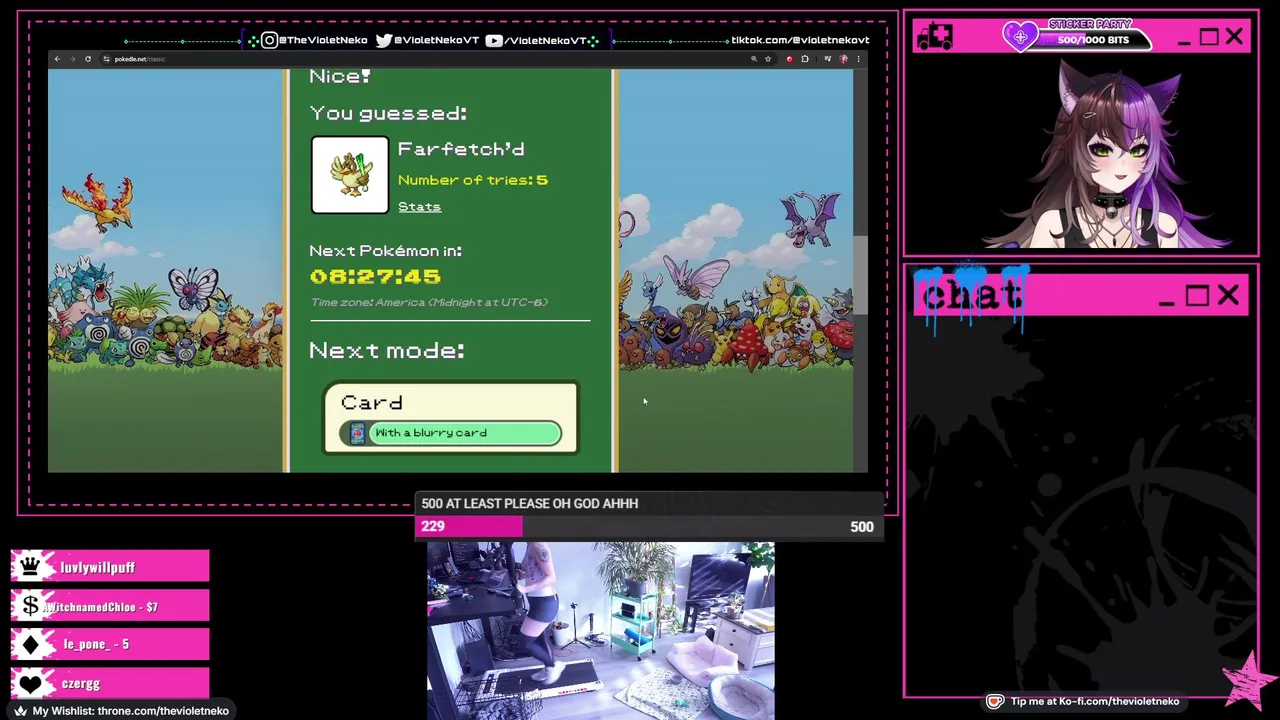
Task: Click the heart icon beside czergg
Action: (30, 684)
